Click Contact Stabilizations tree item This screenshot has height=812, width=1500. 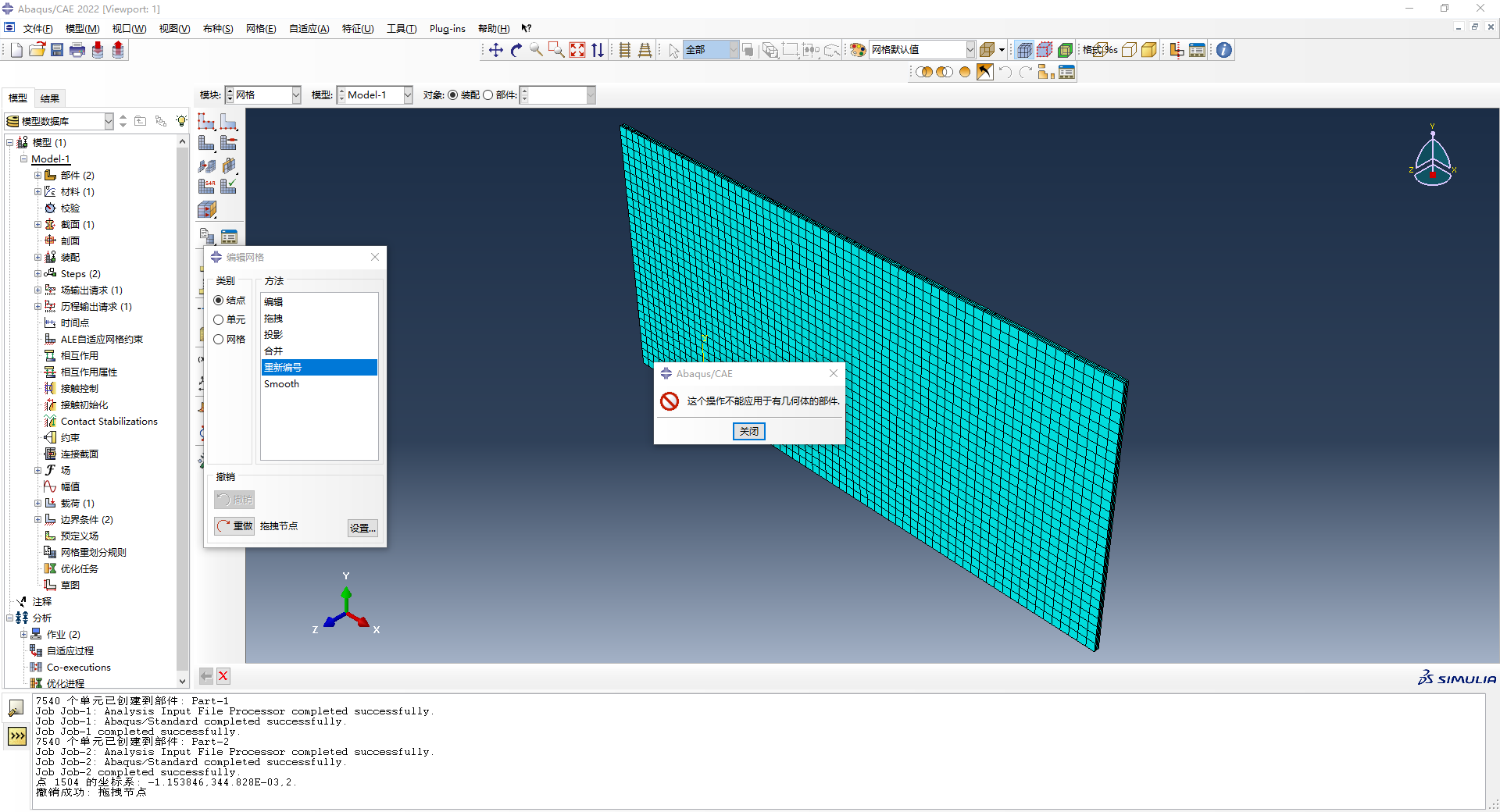click(x=109, y=422)
